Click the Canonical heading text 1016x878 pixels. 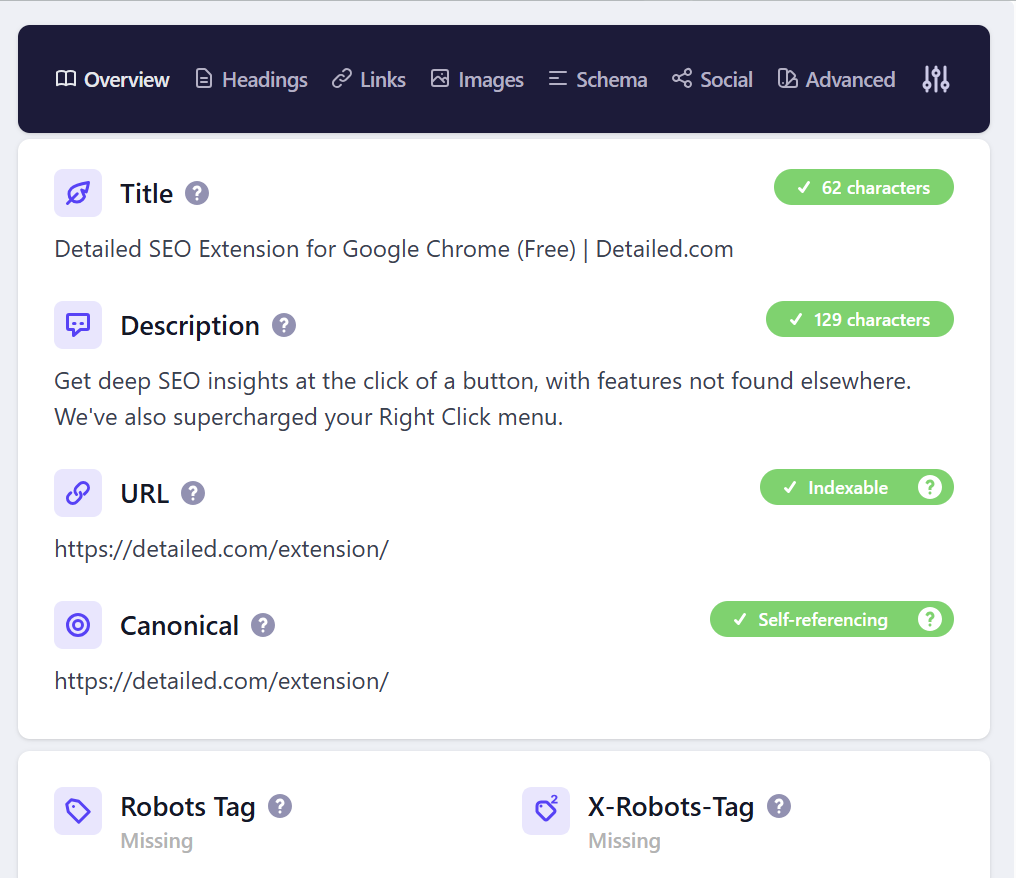click(179, 626)
